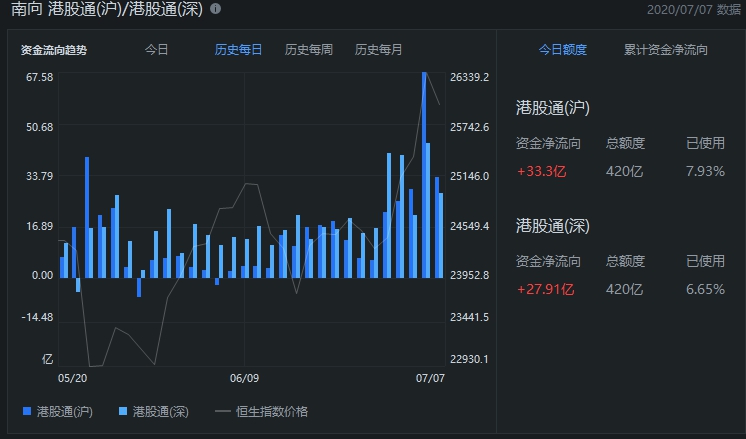
Task: Switch to 累计资金净流向 tab
Action: 666,49
